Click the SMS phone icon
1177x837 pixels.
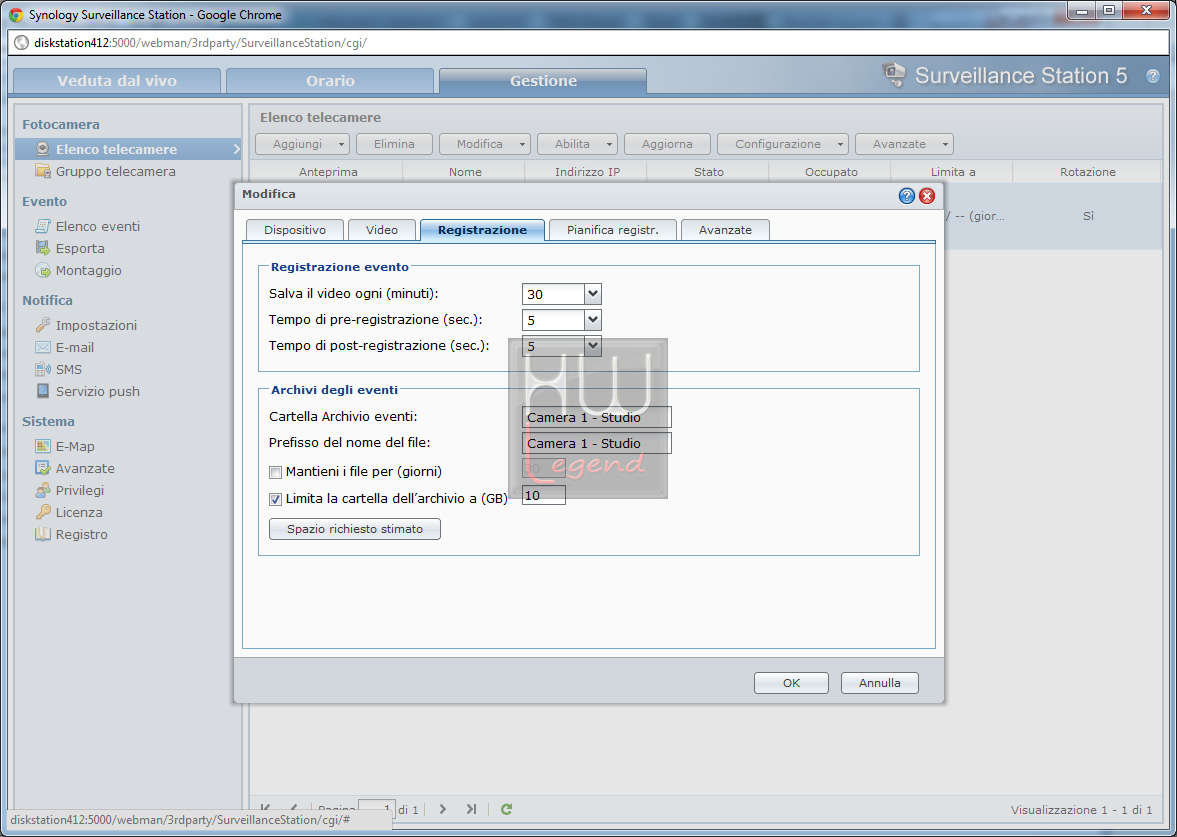43,369
